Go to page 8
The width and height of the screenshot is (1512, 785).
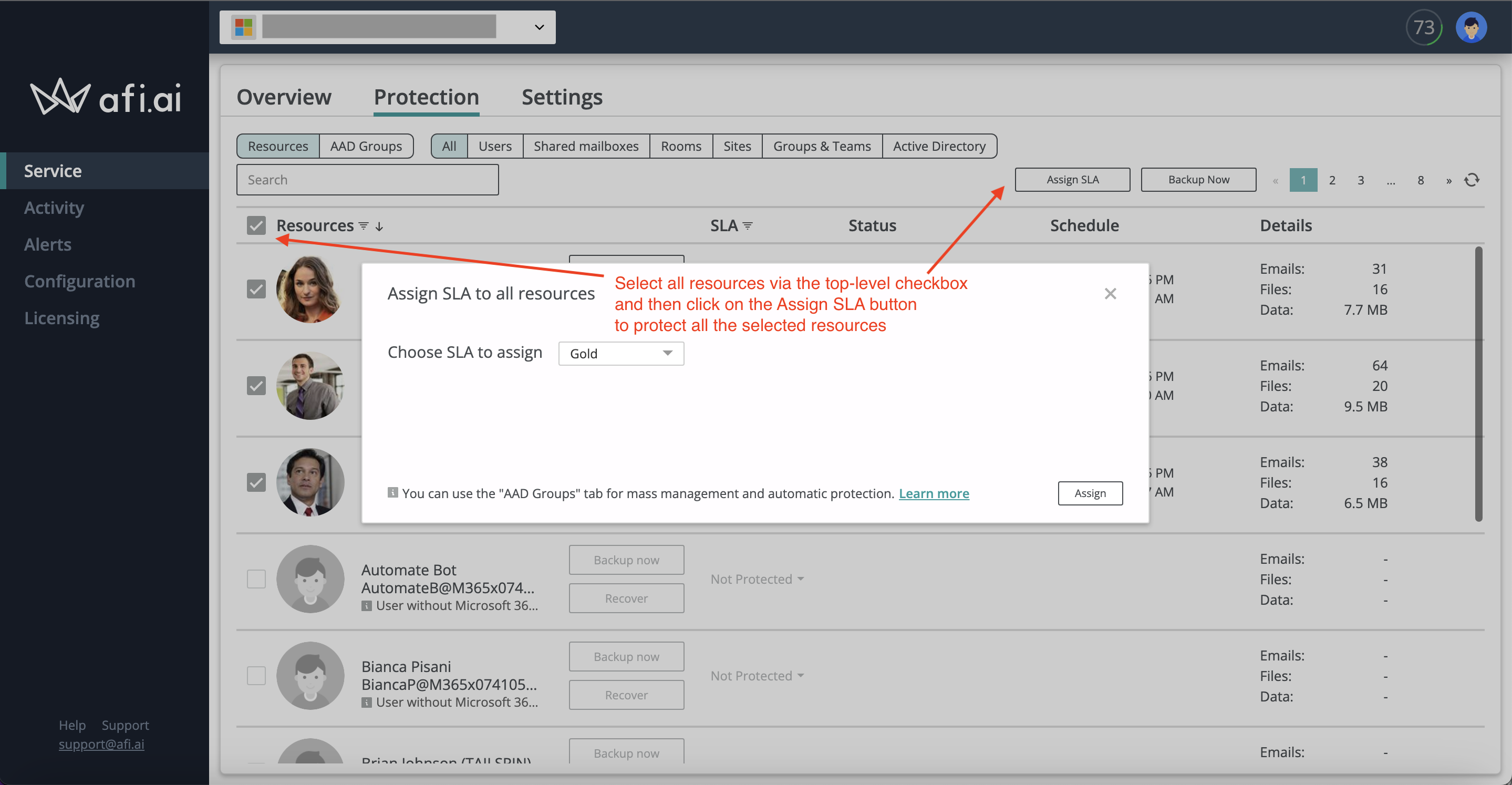[x=1421, y=180]
